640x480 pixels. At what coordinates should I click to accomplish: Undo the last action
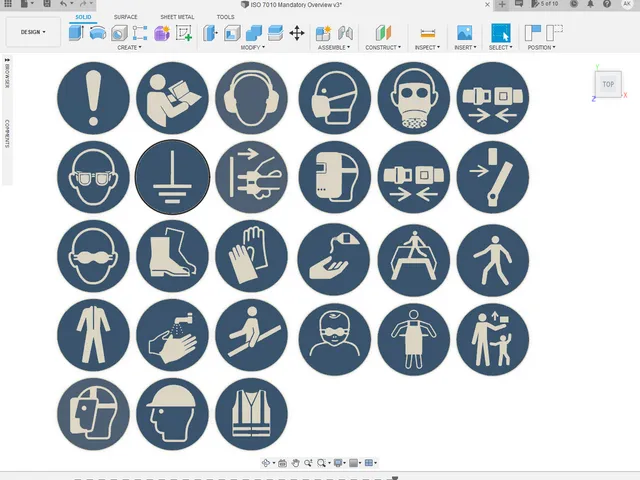(65, 4)
